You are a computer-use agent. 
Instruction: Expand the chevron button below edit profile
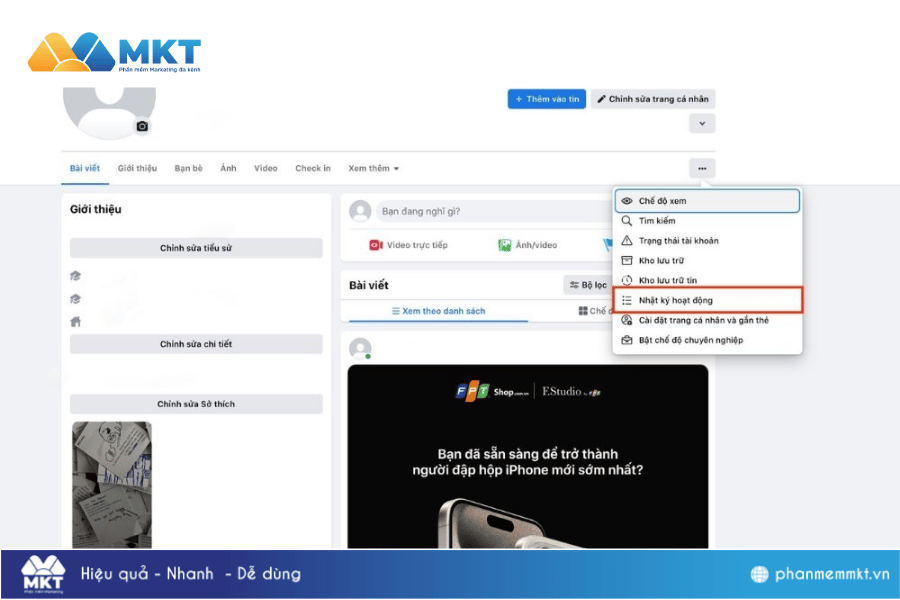pos(702,123)
